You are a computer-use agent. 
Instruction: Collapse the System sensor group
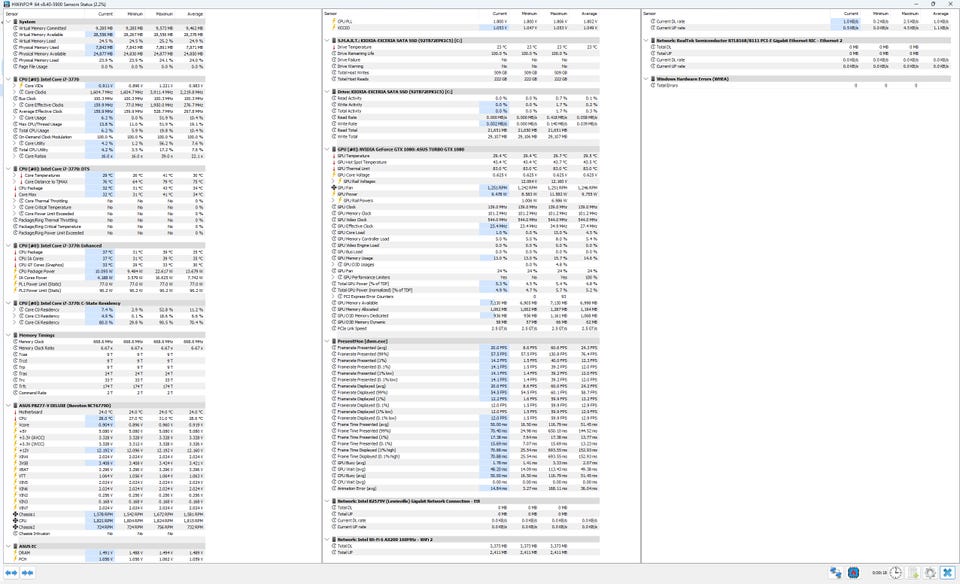8,22
